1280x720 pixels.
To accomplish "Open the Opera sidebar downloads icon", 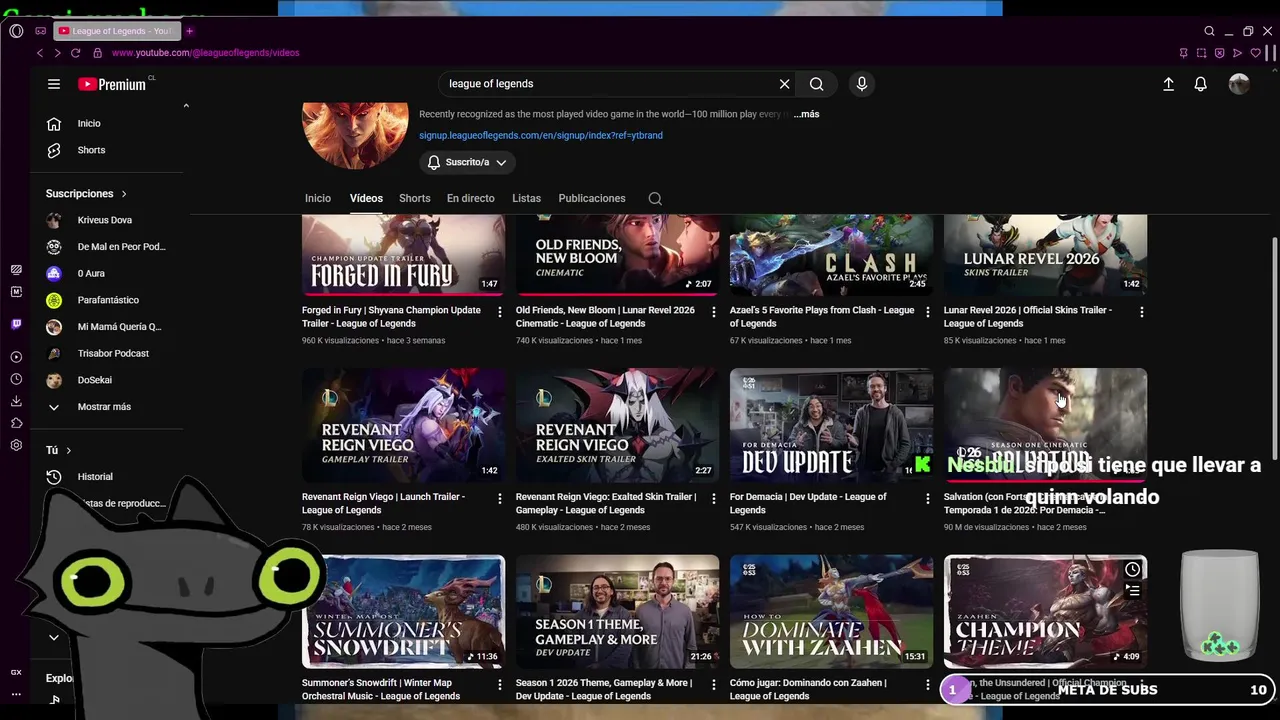I will [16, 401].
